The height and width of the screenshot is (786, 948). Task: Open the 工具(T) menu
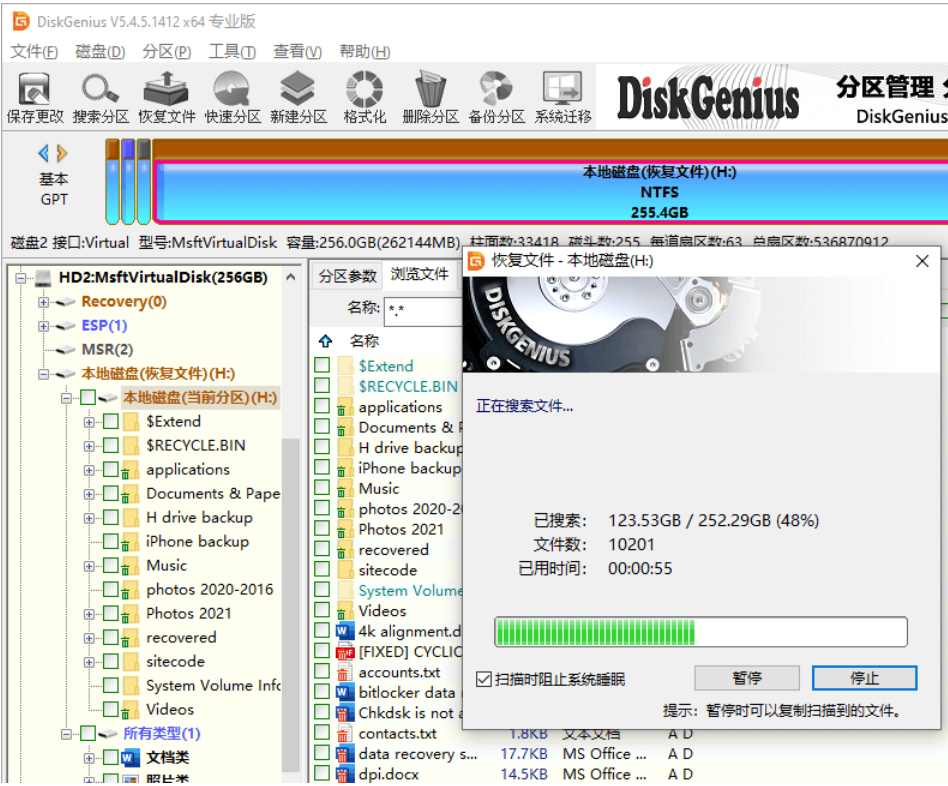(x=232, y=51)
